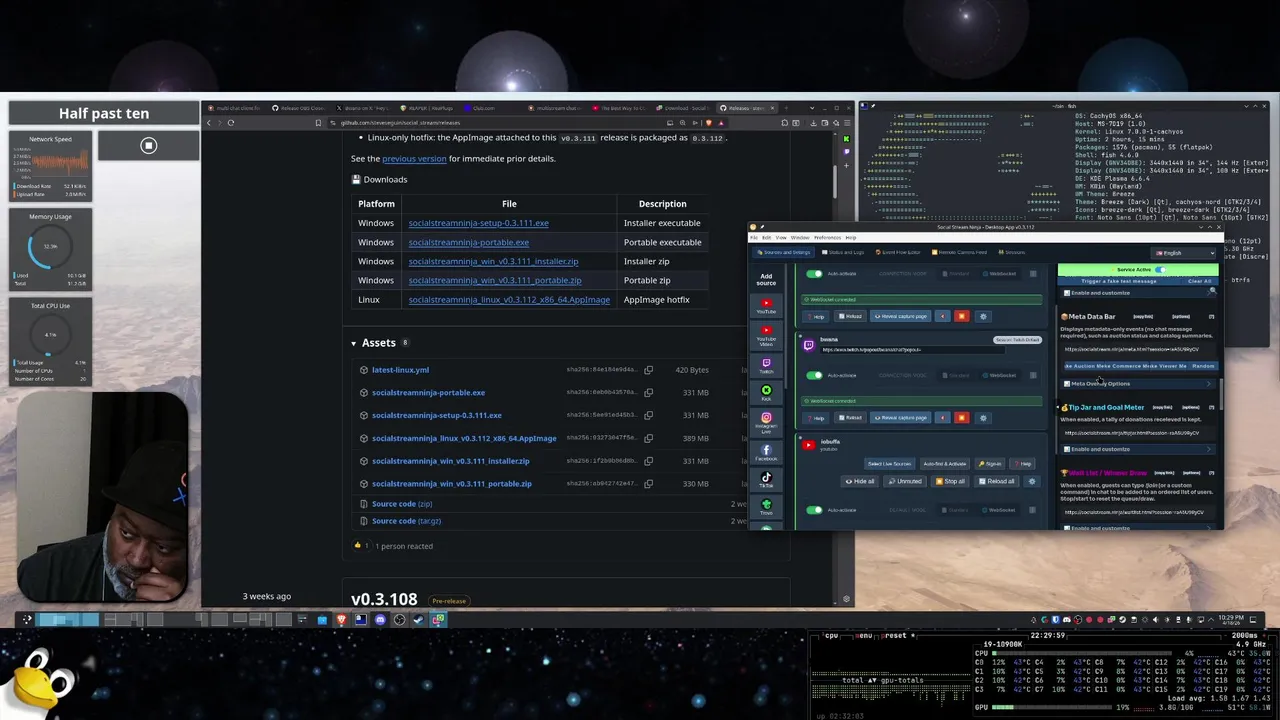Copy sha256 hash of socialstreamninja-portable.exe asset
1280x720 pixels.
tap(648, 393)
